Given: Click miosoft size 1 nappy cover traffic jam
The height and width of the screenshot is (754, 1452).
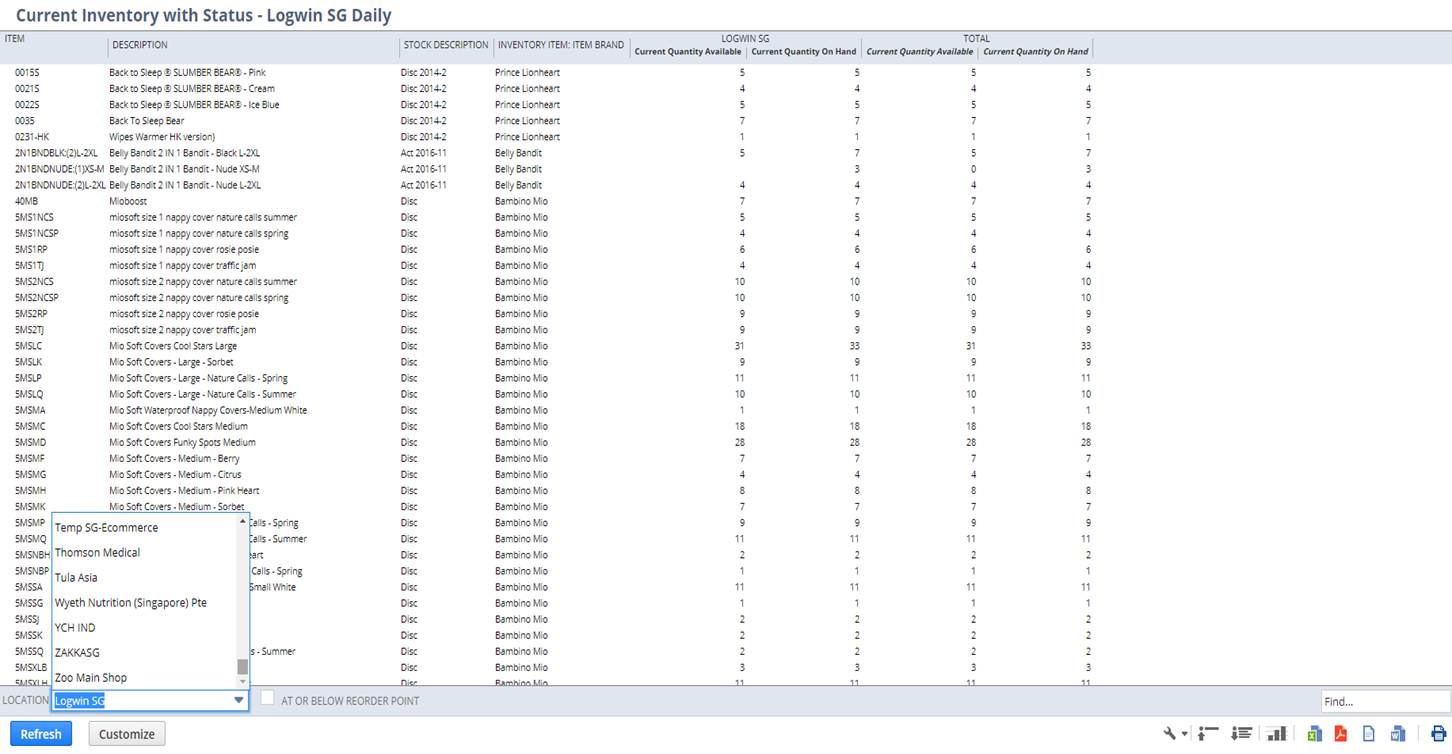Looking at the screenshot, I should click(183, 266).
